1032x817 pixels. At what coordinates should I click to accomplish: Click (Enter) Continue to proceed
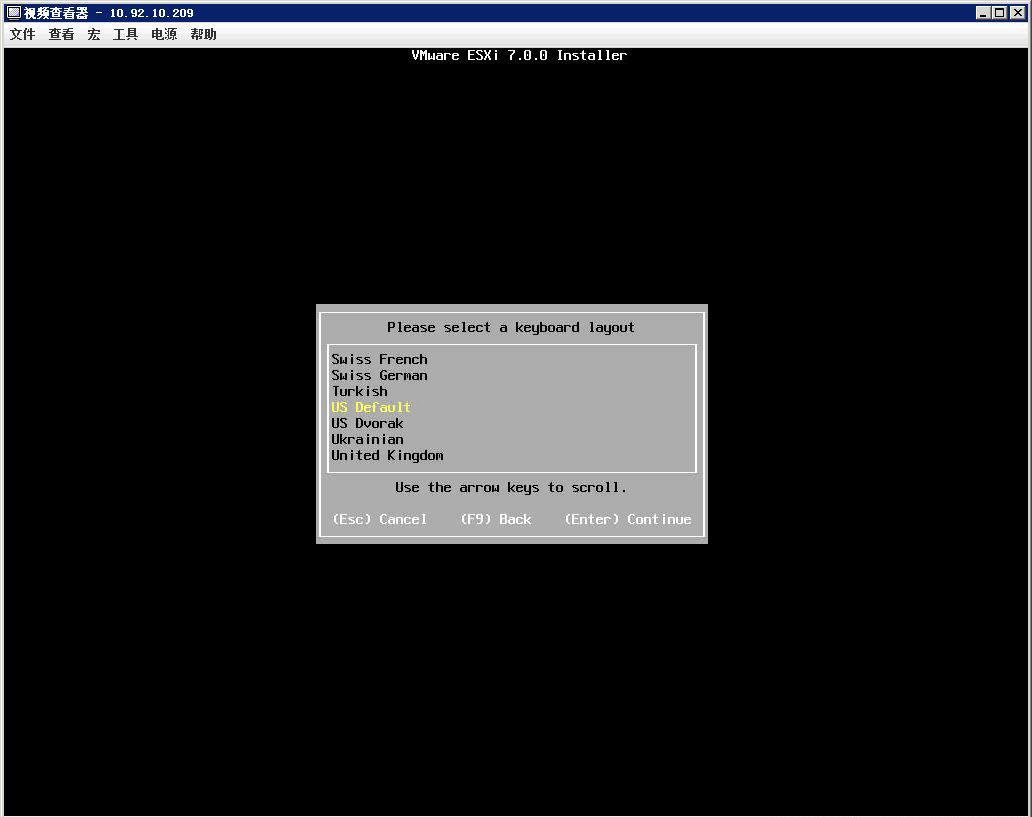coord(627,519)
